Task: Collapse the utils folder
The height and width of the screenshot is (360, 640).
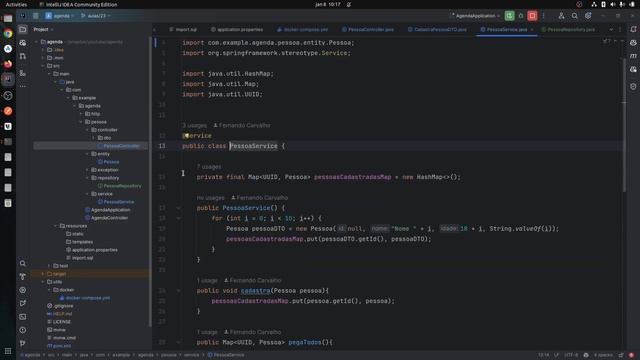Action: [x=43, y=282]
